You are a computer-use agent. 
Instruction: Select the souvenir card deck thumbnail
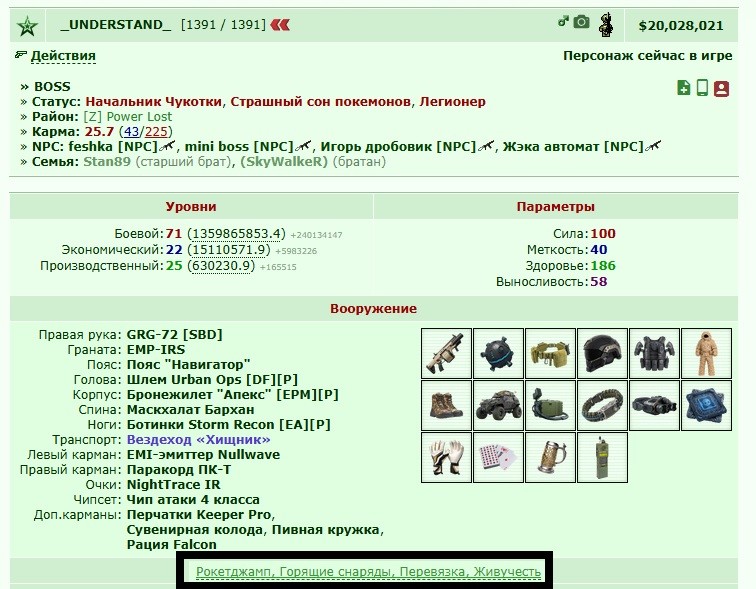pos(499,457)
